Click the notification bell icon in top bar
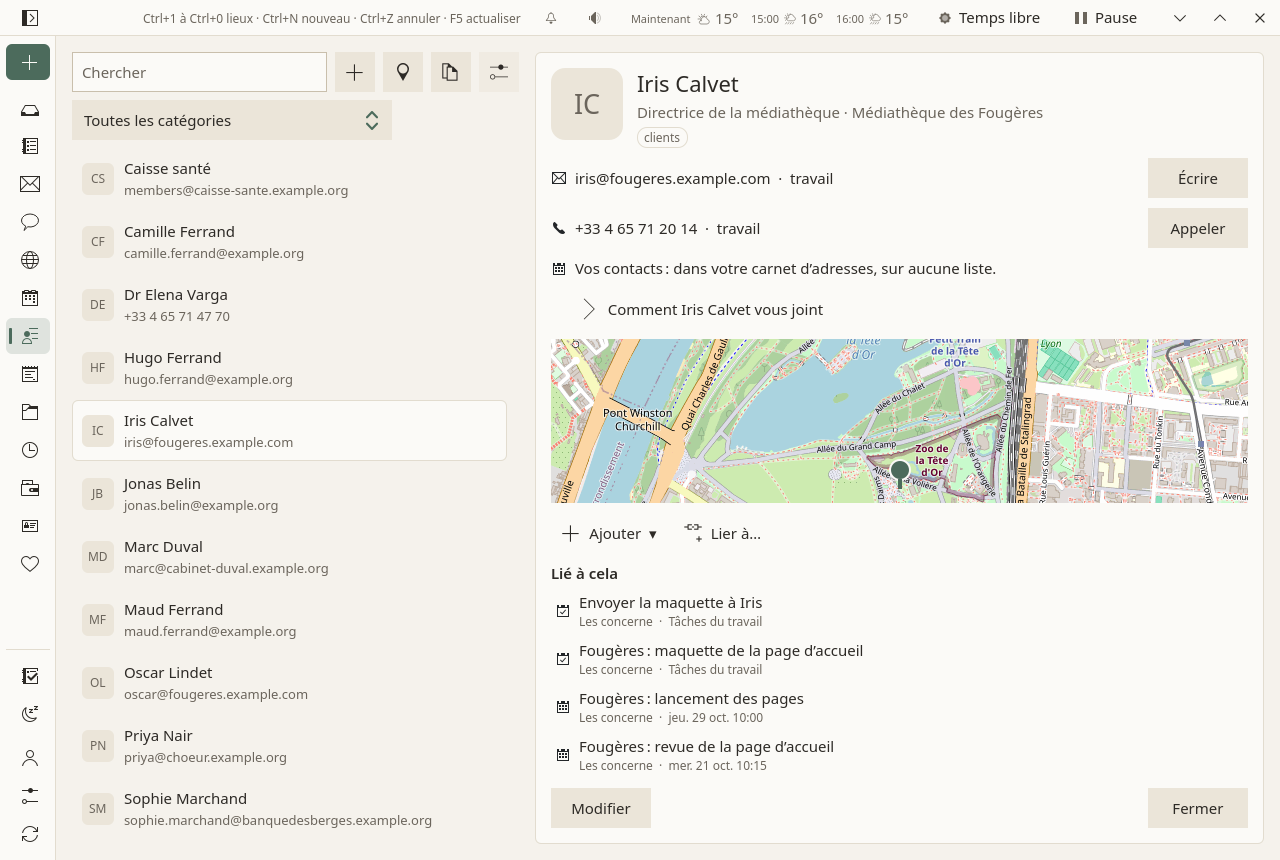The height and width of the screenshot is (860, 1280). coord(551,18)
